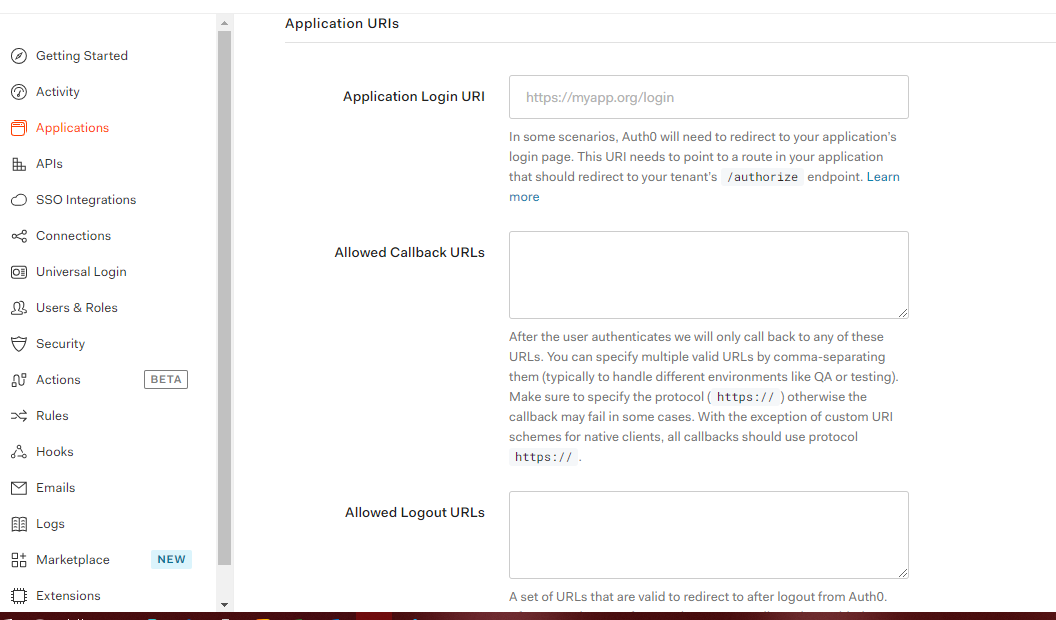Screen dimensions: 1056x620
Task: Follow the Learn more link
Action: [883, 177]
